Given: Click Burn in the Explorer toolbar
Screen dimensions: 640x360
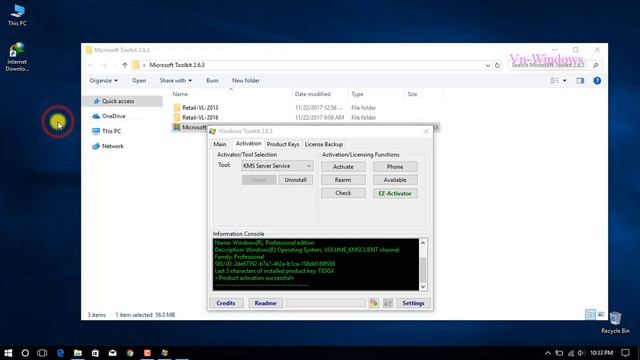Looking at the screenshot, I should click(x=212, y=81).
